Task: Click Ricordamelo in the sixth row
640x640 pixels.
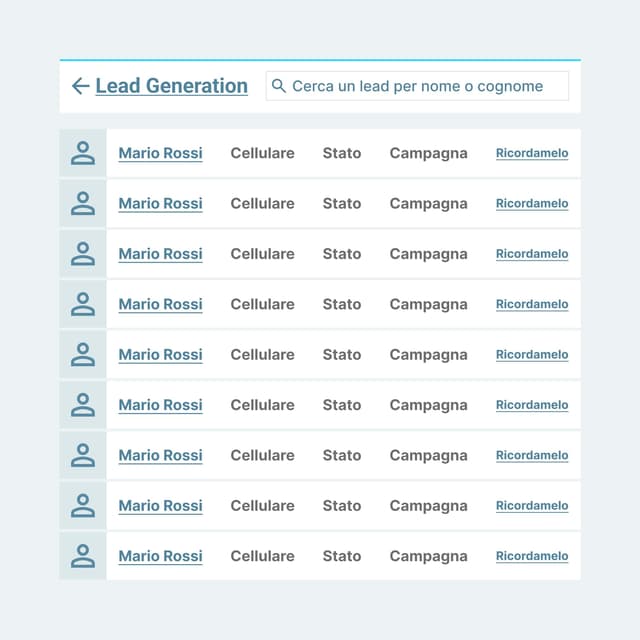Action: [532, 405]
